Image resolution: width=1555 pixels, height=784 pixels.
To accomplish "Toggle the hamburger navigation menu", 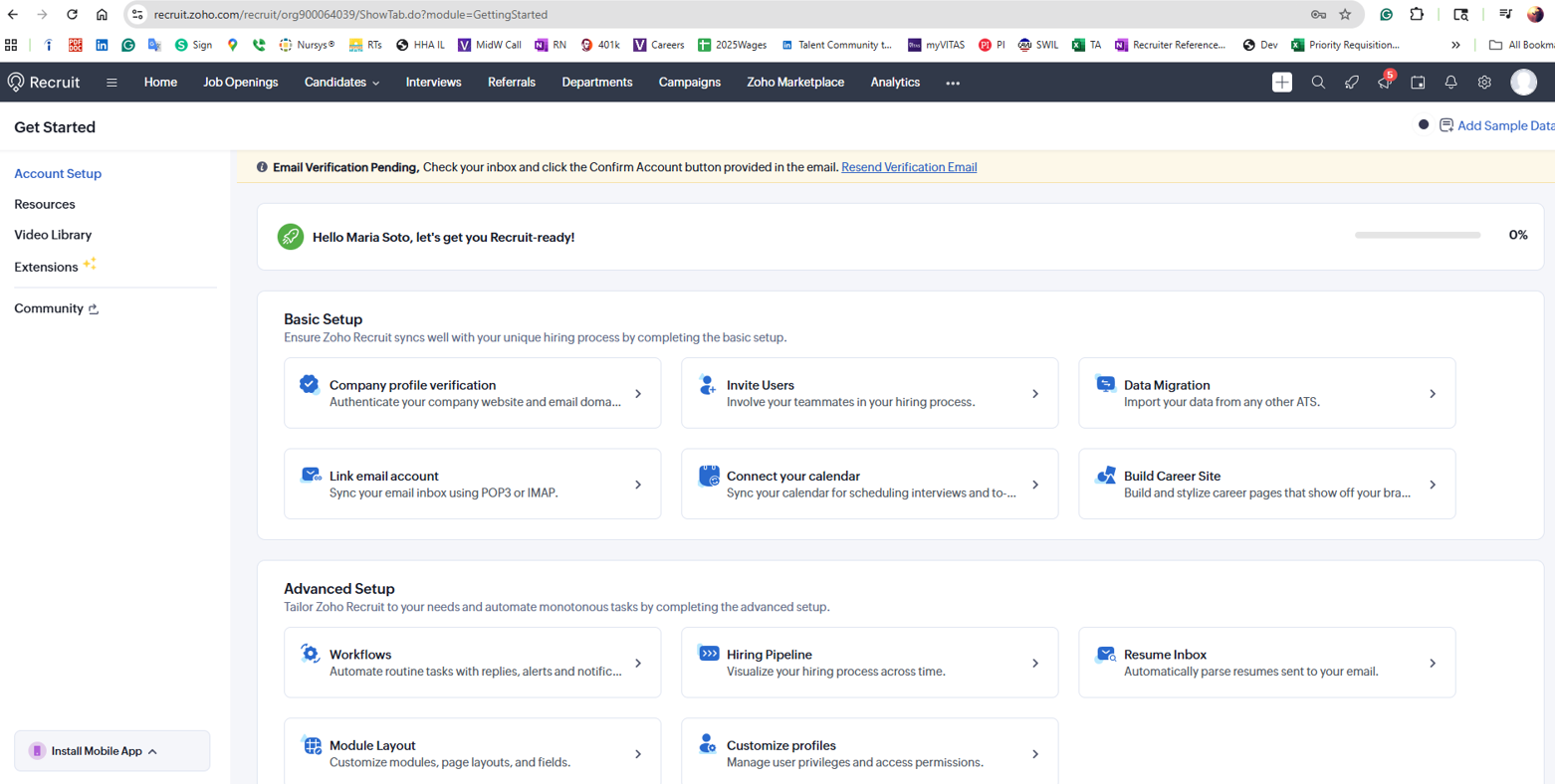I will click(x=111, y=83).
